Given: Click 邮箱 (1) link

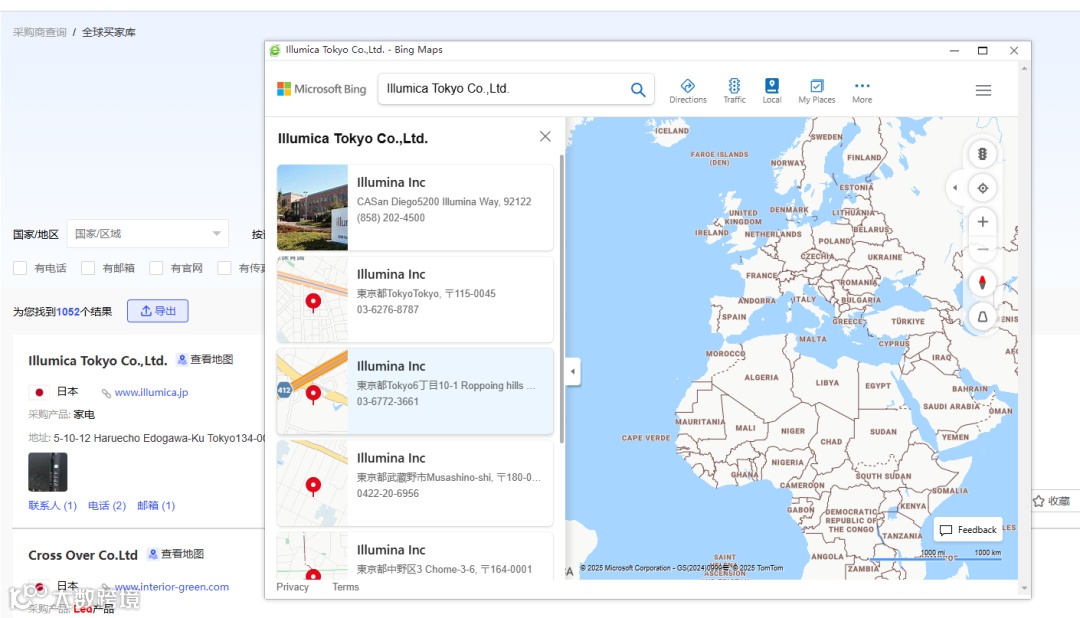Looking at the screenshot, I should coord(156,505).
